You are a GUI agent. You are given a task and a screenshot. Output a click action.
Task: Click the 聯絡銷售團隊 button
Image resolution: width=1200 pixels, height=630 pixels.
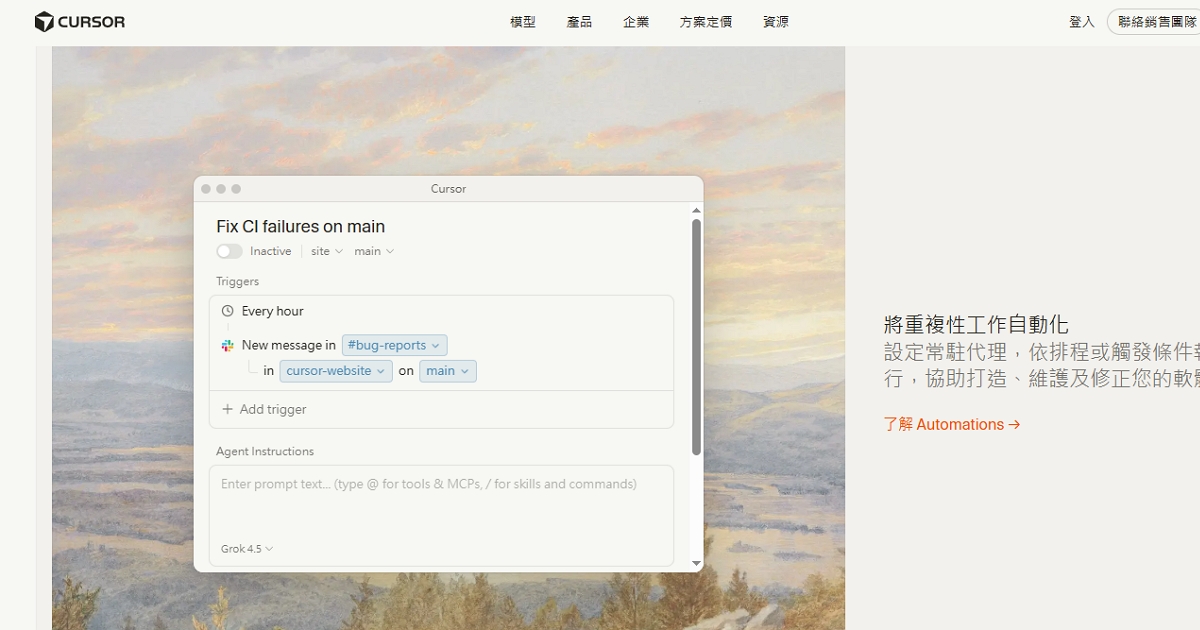1154,22
